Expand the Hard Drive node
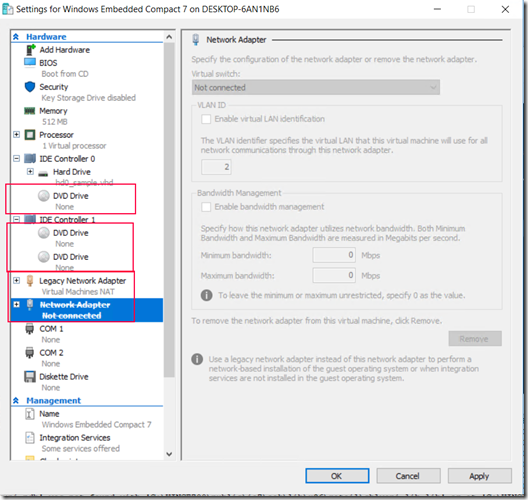The height and width of the screenshot is (500, 528). pos(30,172)
